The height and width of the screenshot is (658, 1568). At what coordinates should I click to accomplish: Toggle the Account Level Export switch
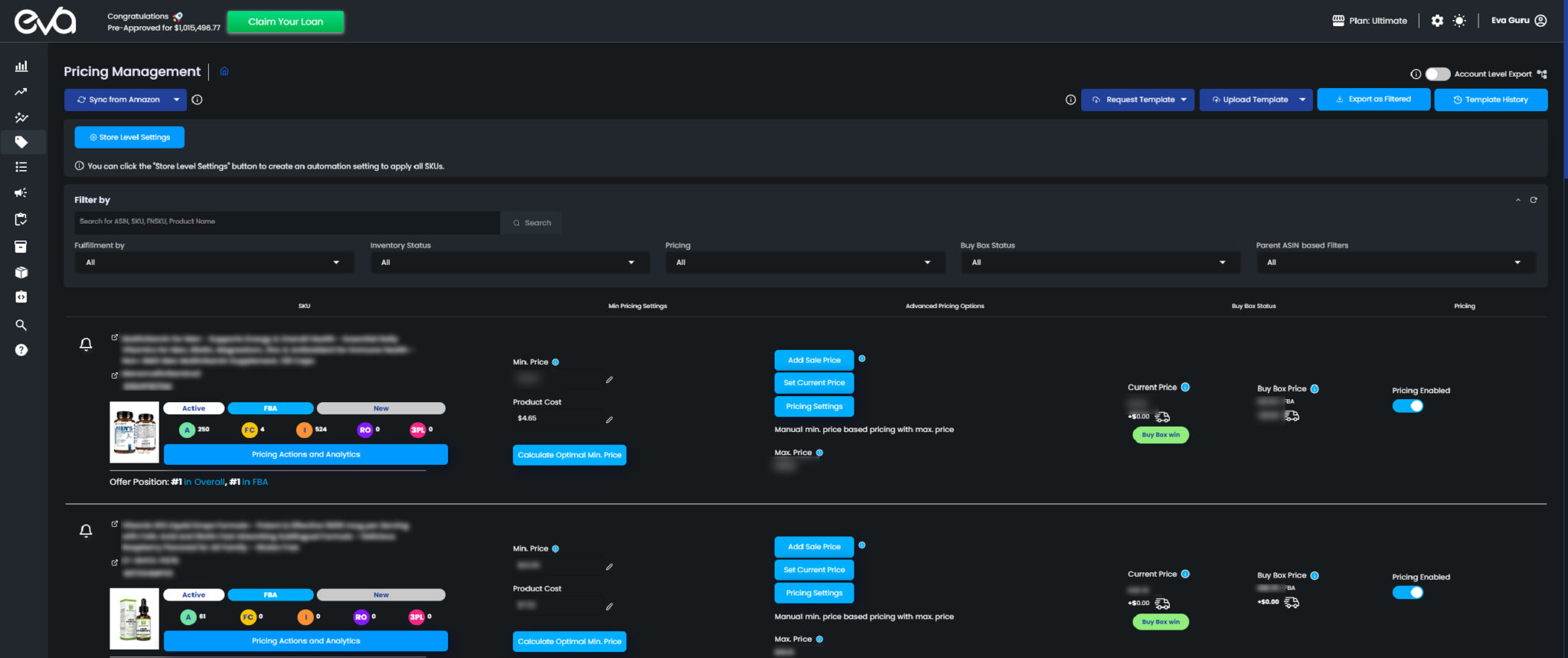1437,74
